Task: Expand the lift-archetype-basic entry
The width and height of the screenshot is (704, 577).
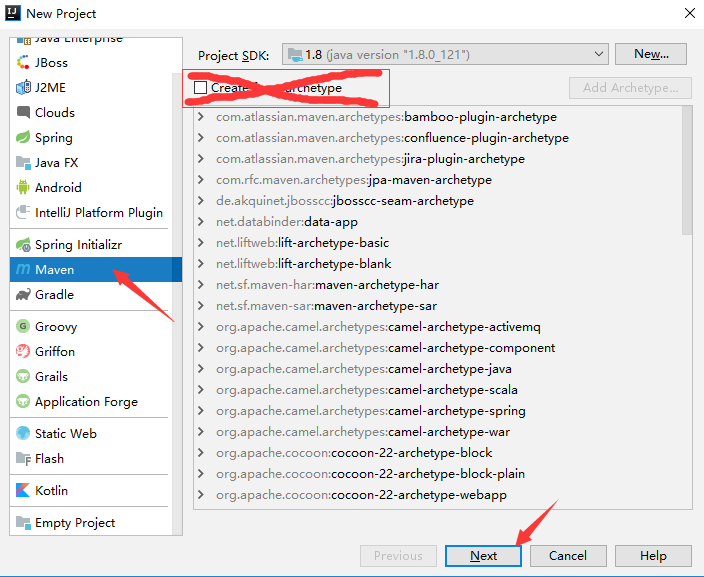Action: (201, 242)
